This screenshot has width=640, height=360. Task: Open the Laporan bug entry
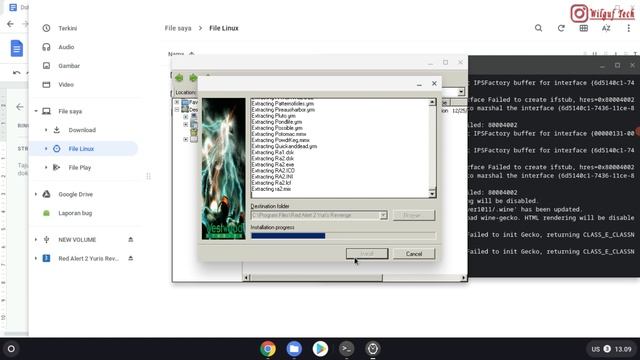(x=75, y=213)
